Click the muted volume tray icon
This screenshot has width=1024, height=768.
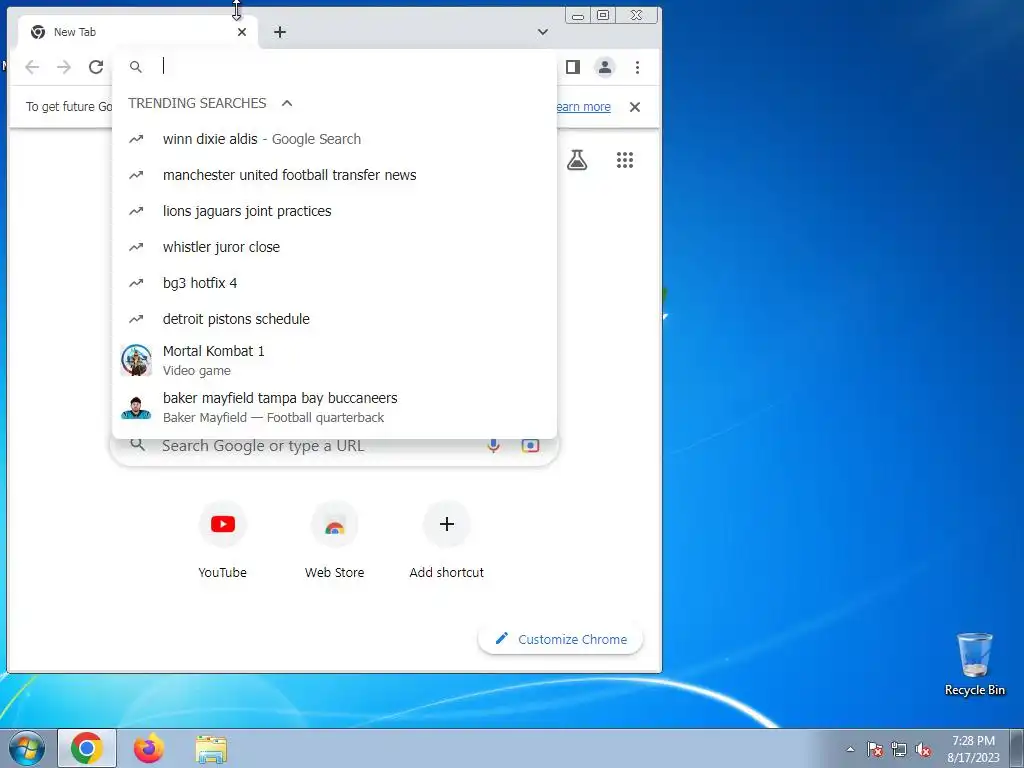pos(923,749)
